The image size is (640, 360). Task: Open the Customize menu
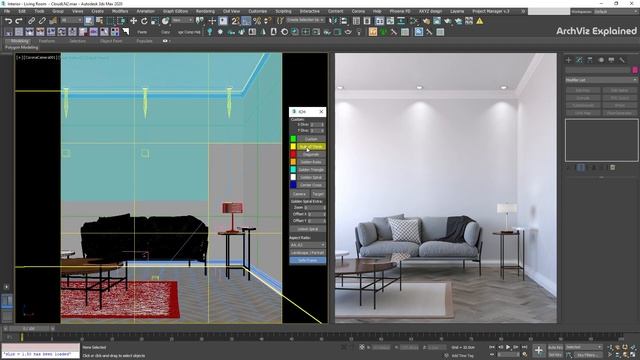[x=258, y=11]
